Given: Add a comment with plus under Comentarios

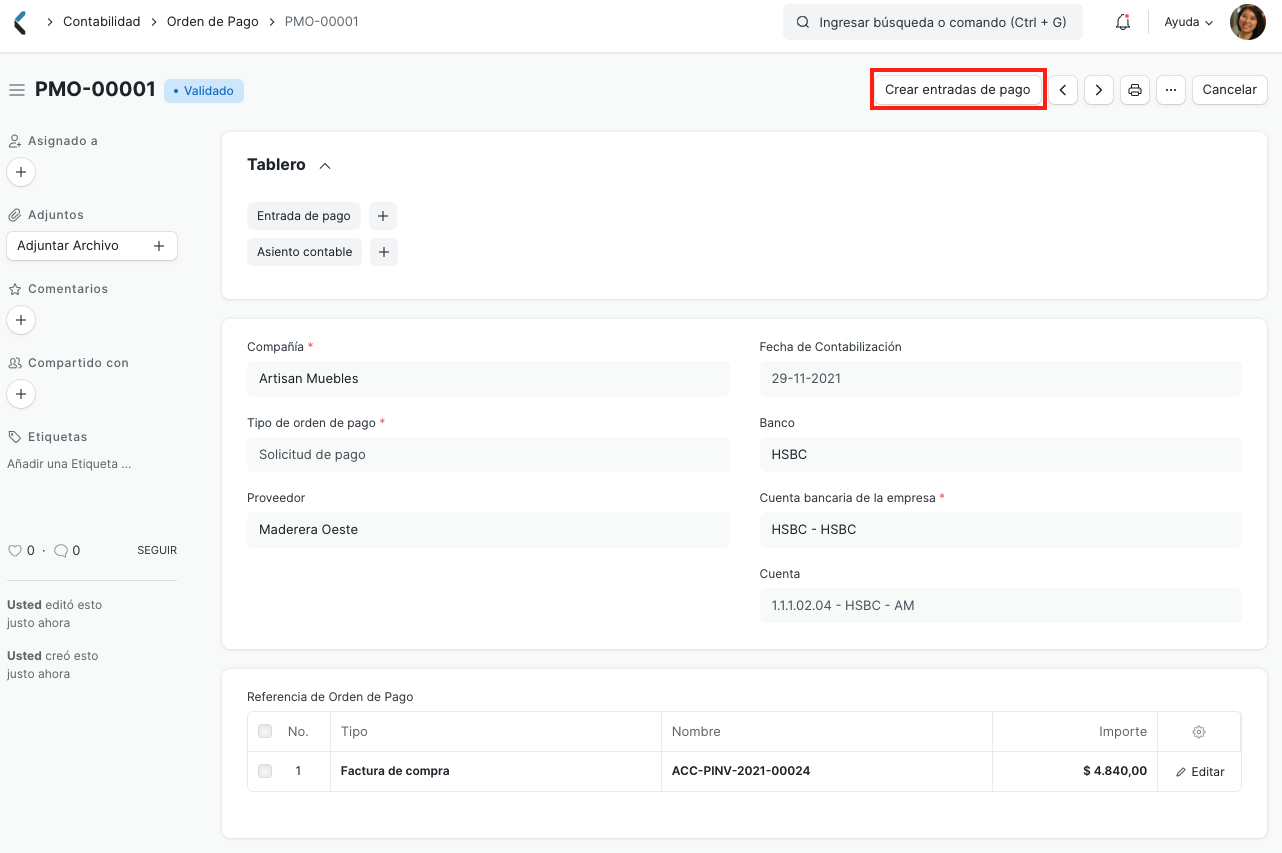Looking at the screenshot, I should [21, 320].
